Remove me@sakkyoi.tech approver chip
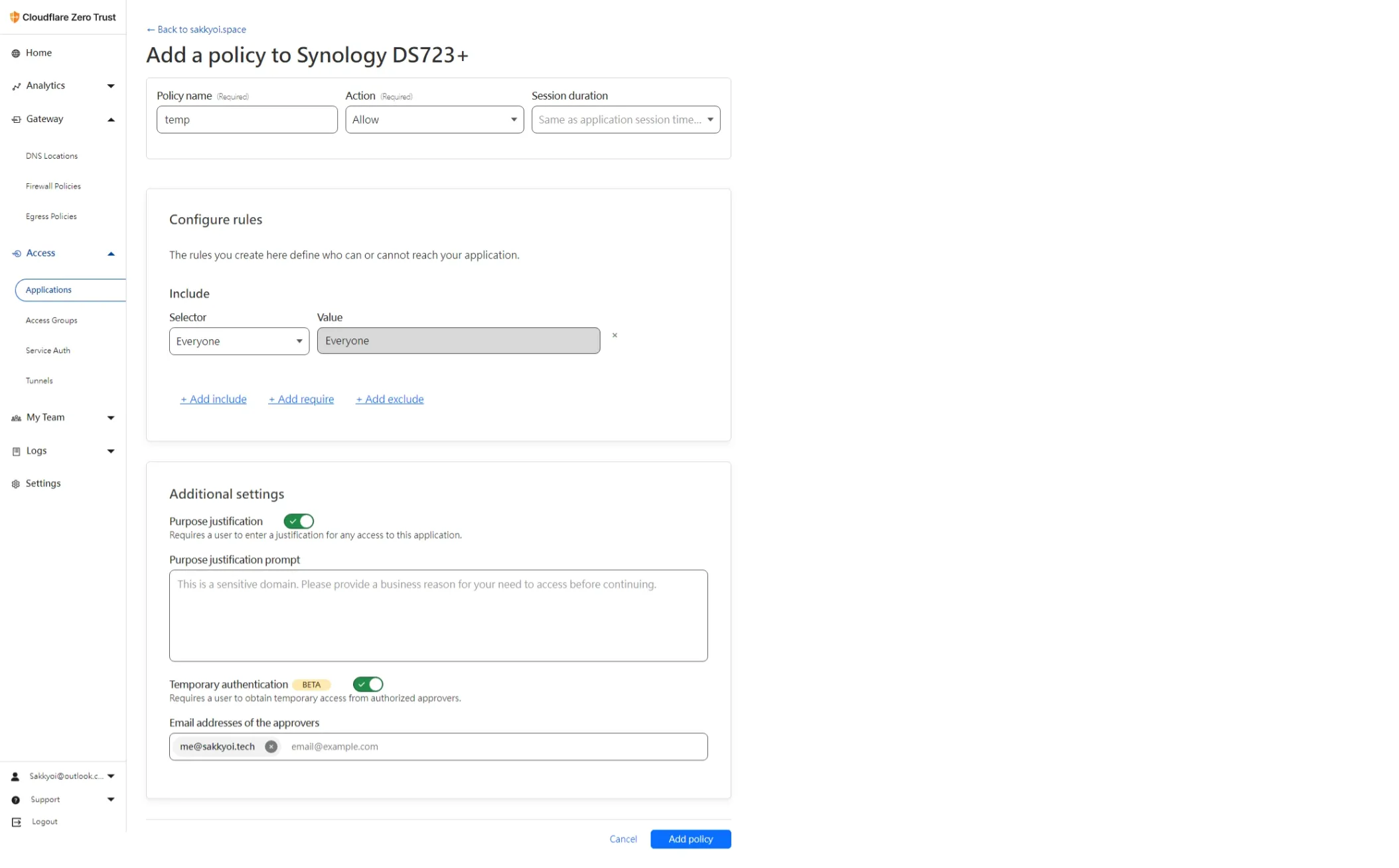 pyautogui.click(x=271, y=747)
